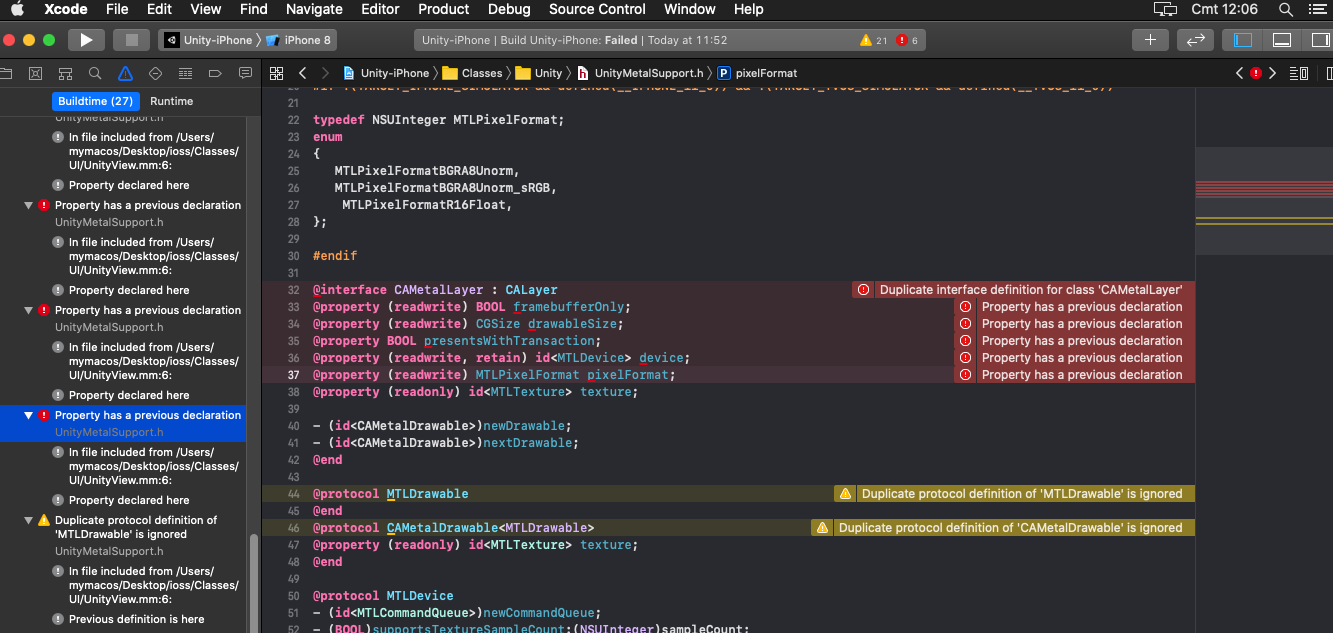Show the 6 errors in toolbar
Image resolution: width=1333 pixels, height=633 pixels.
click(x=908, y=41)
